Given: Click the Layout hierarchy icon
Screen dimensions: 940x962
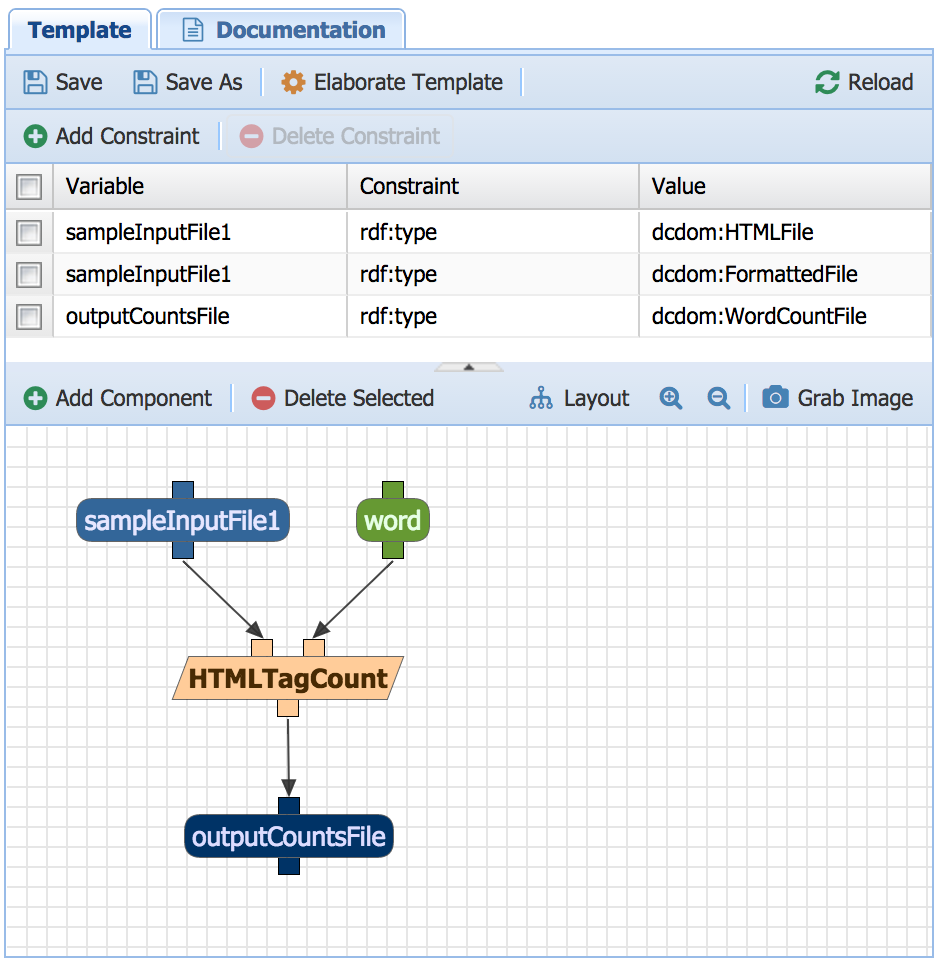Looking at the screenshot, I should tap(541, 398).
